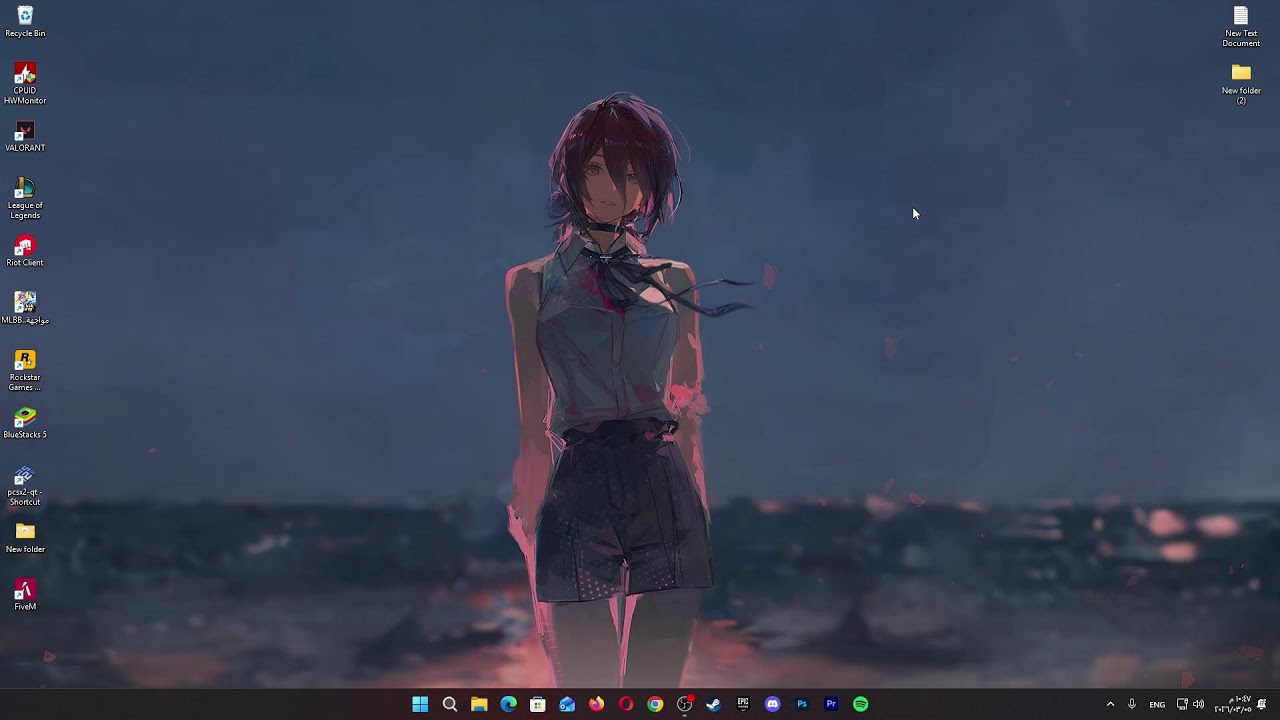Show hidden system tray icons
The height and width of the screenshot is (720, 1280).
(x=1110, y=704)
